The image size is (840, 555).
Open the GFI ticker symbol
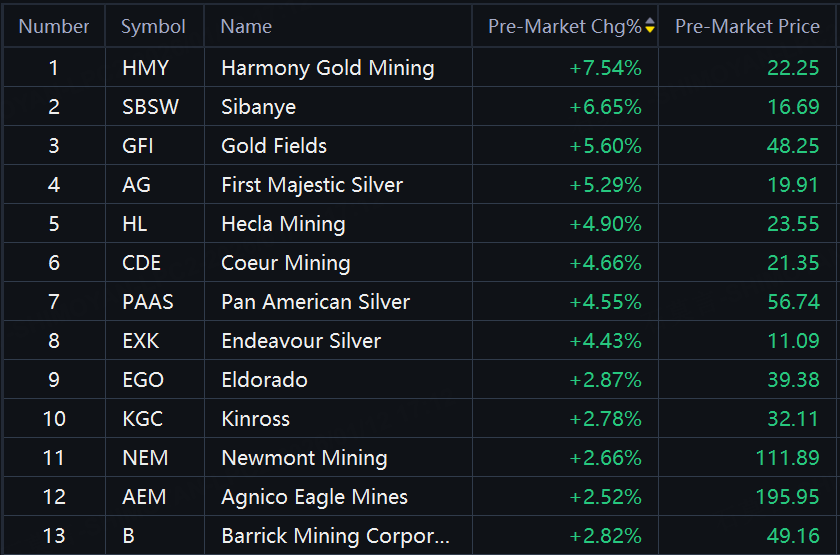140,146
